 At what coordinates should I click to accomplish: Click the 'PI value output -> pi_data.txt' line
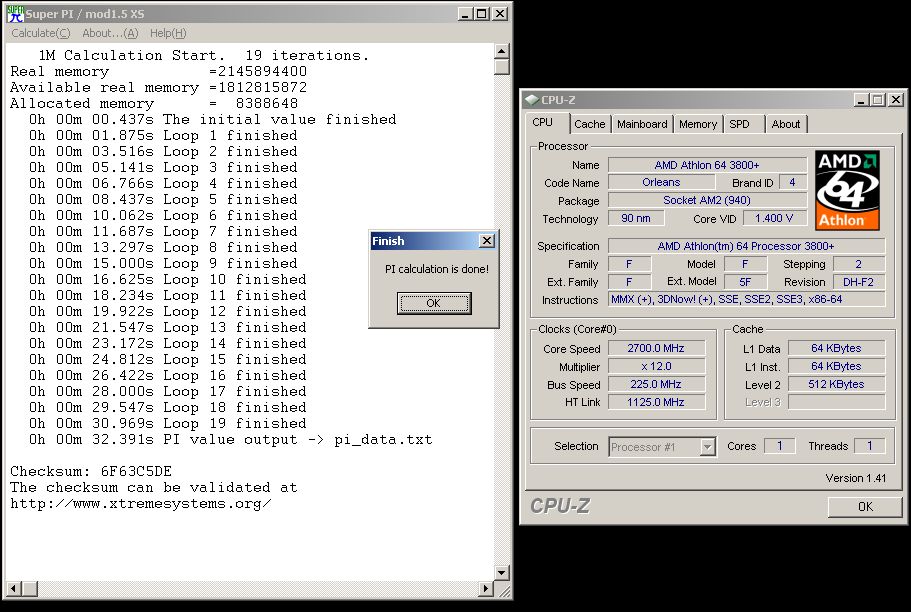tap(231, 439)
